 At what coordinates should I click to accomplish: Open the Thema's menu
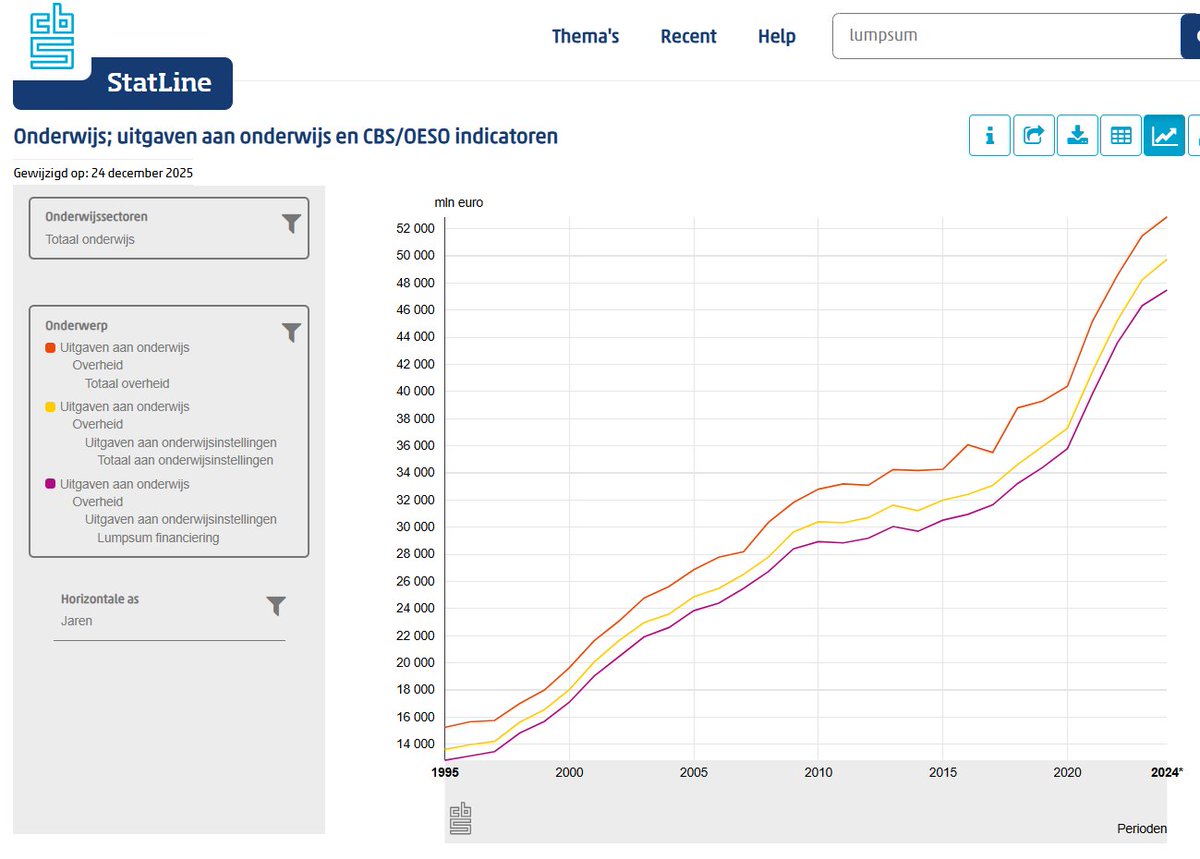pos(585,37)
